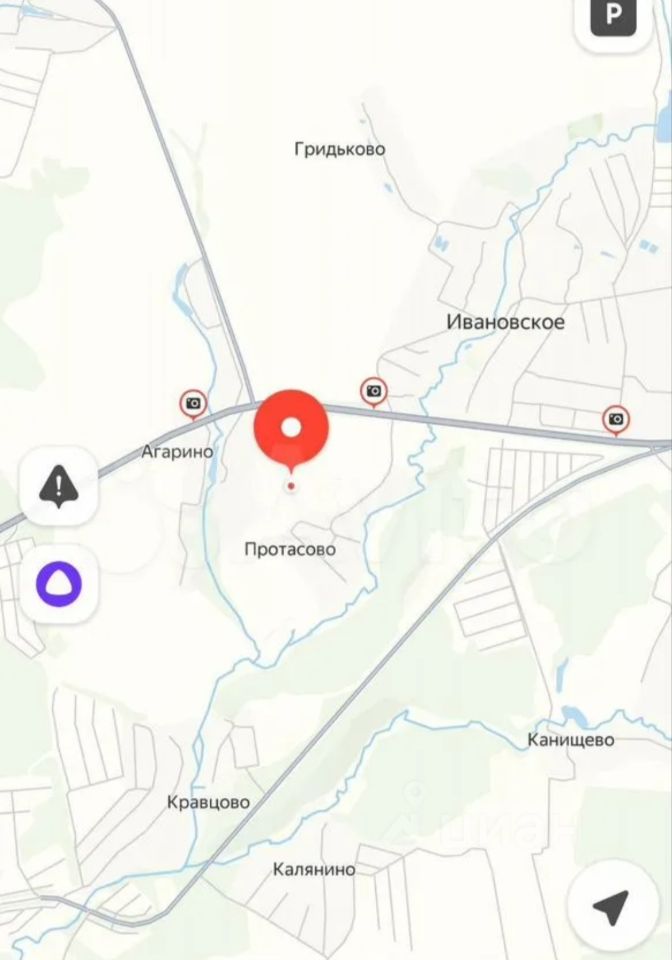Tap the speed camera icon near the center pin
Viewport: 672px width, 960px height.
pos(373,392)
